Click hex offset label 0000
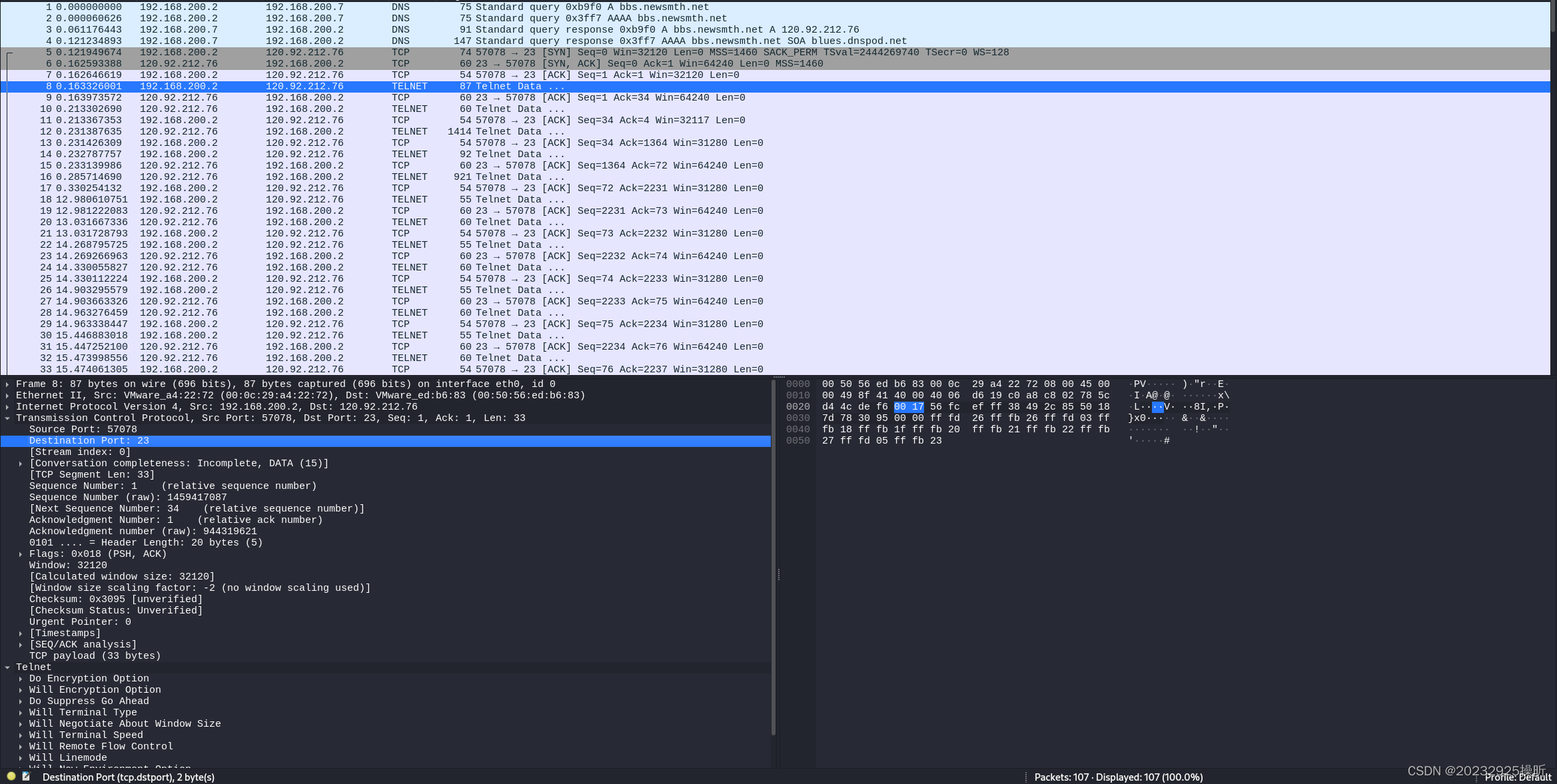Image resolution: width=1557 pixels, height=784 pixels. coord(797,384)
